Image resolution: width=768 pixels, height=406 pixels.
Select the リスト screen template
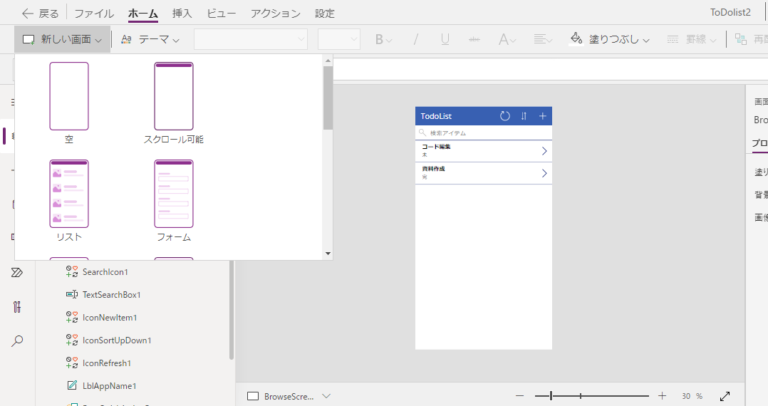point(69,200)
